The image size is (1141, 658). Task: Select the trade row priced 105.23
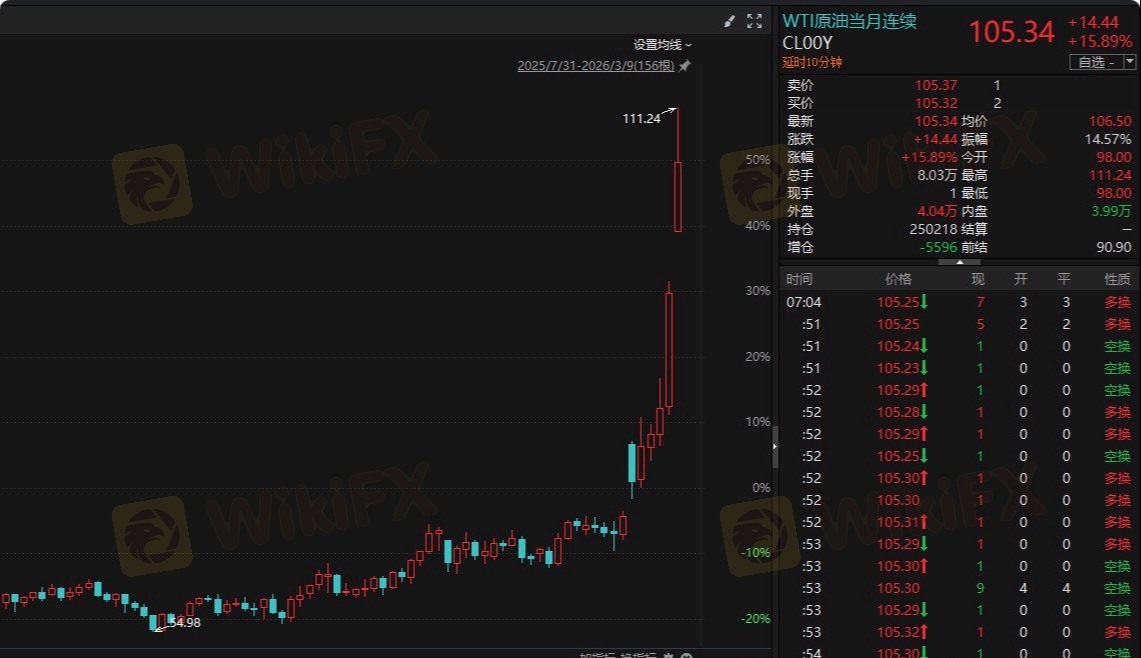pyautogui.click(x=958, y=368)
